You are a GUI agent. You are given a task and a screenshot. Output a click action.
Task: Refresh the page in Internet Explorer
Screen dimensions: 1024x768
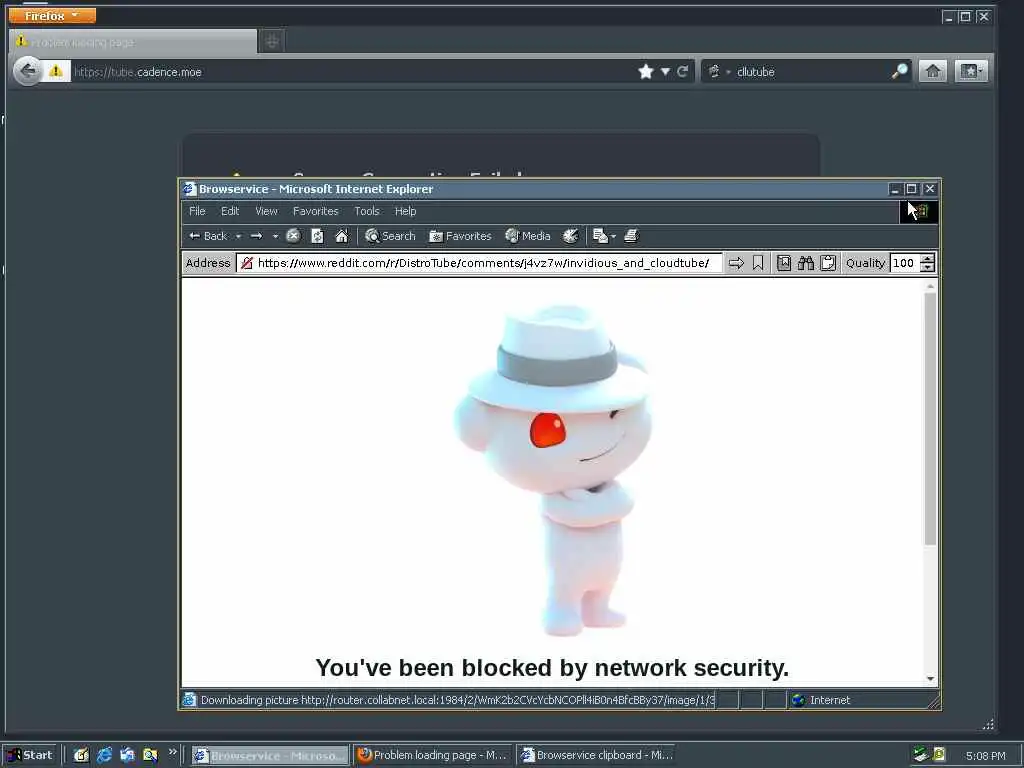pos(317,236)
